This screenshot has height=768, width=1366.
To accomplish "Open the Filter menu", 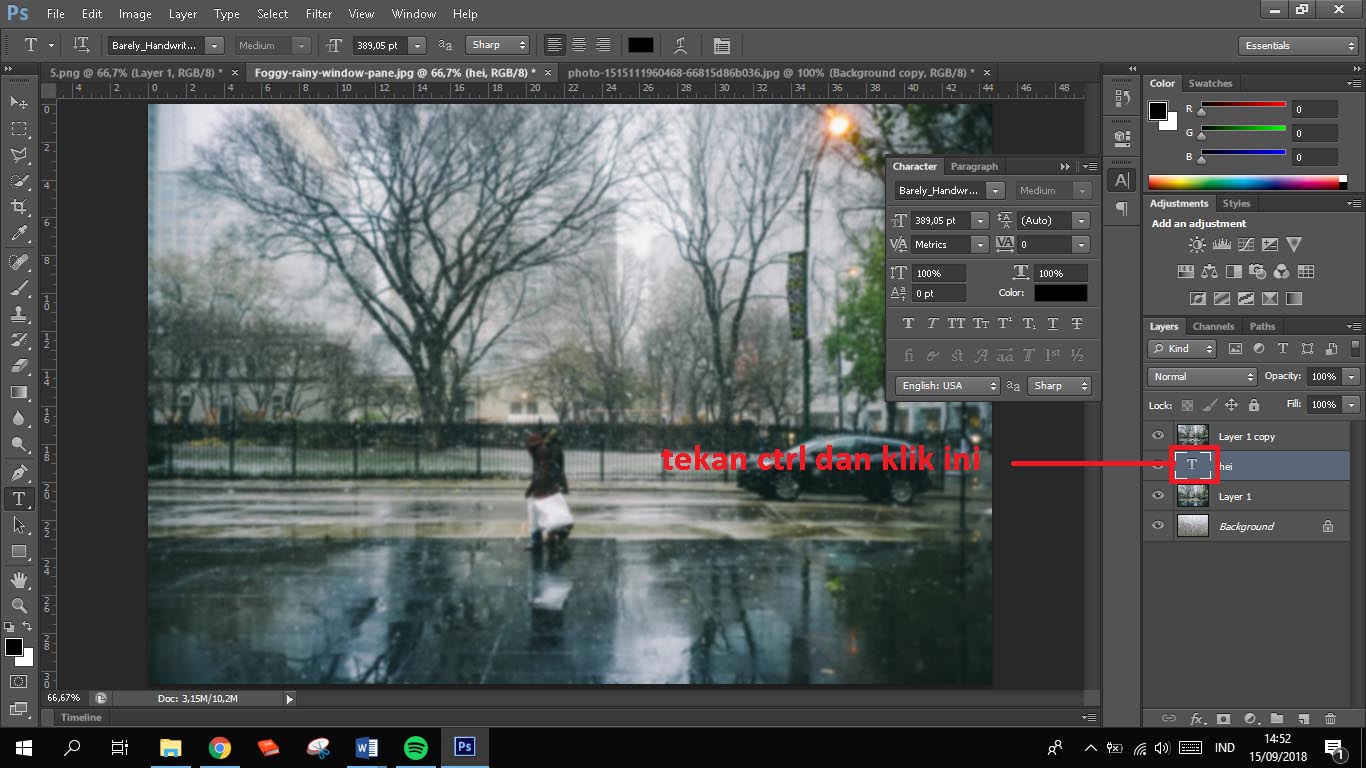I will coord(319,14).
